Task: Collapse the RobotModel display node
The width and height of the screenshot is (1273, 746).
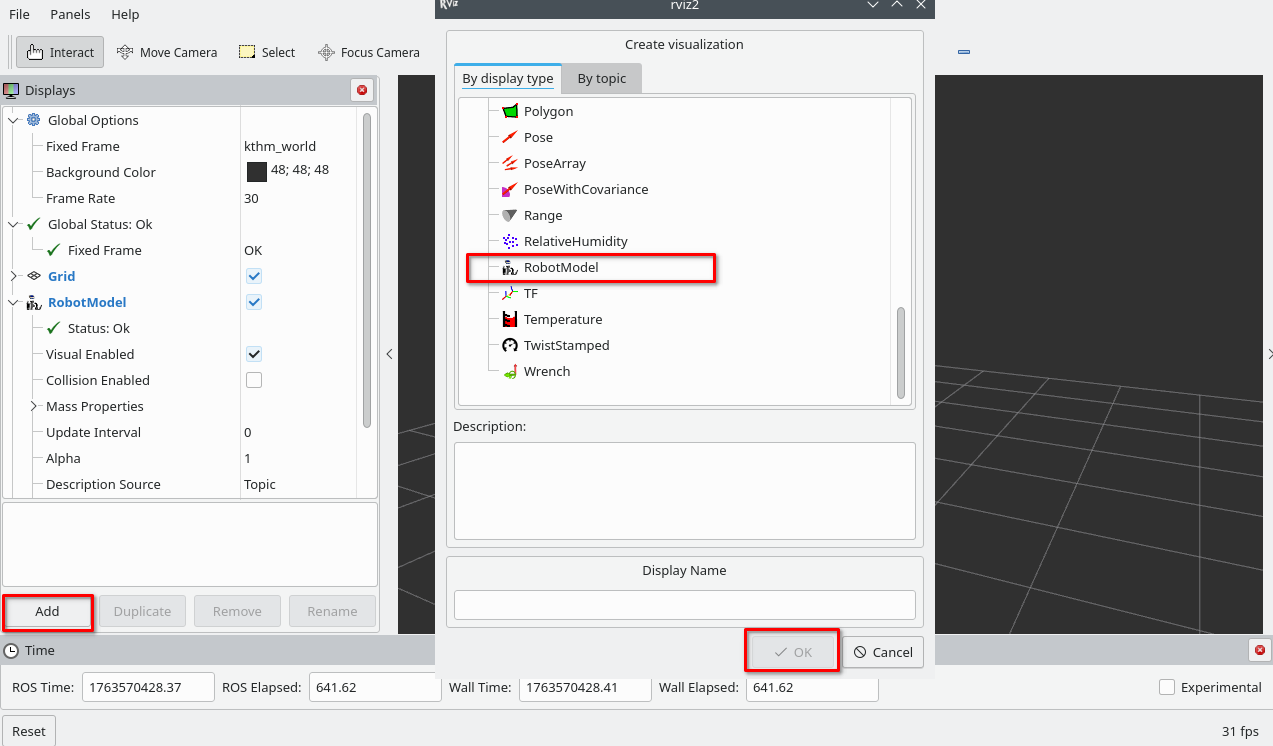Action: coord(13,302)
